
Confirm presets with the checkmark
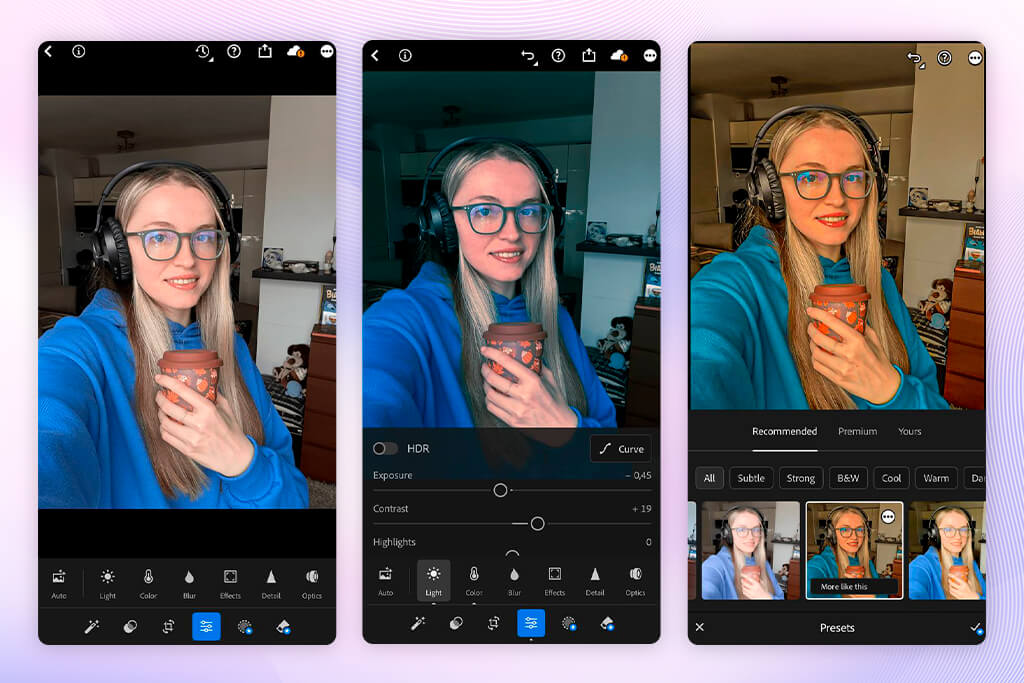tap(976, 627)
